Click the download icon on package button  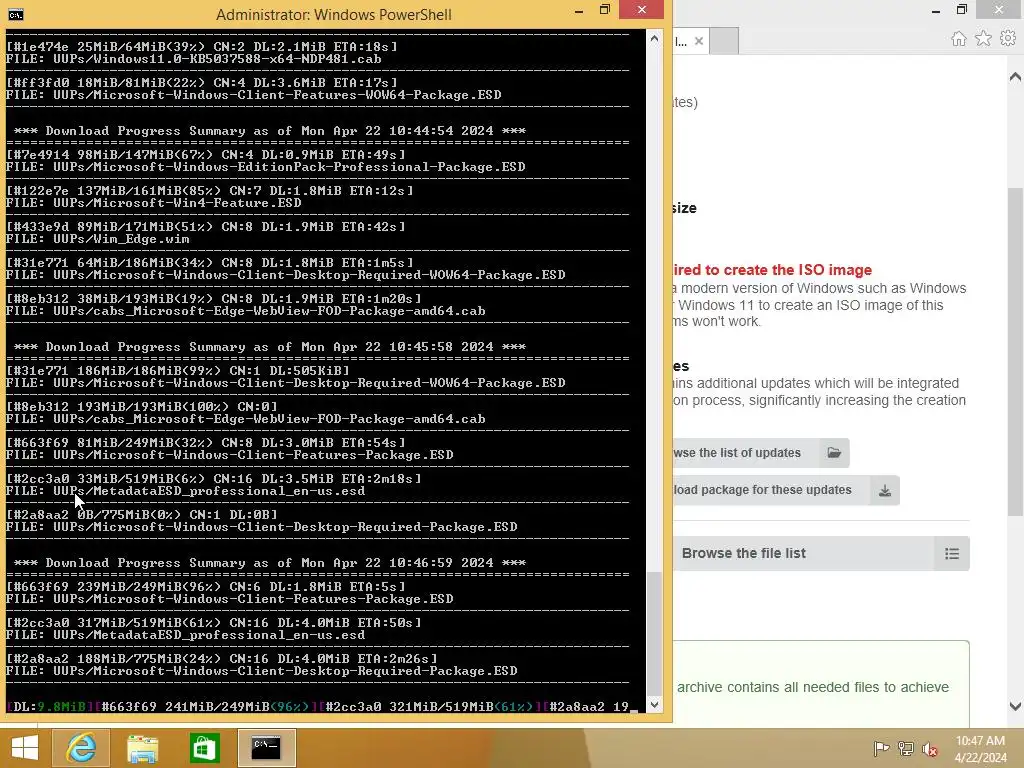point(885,490)
